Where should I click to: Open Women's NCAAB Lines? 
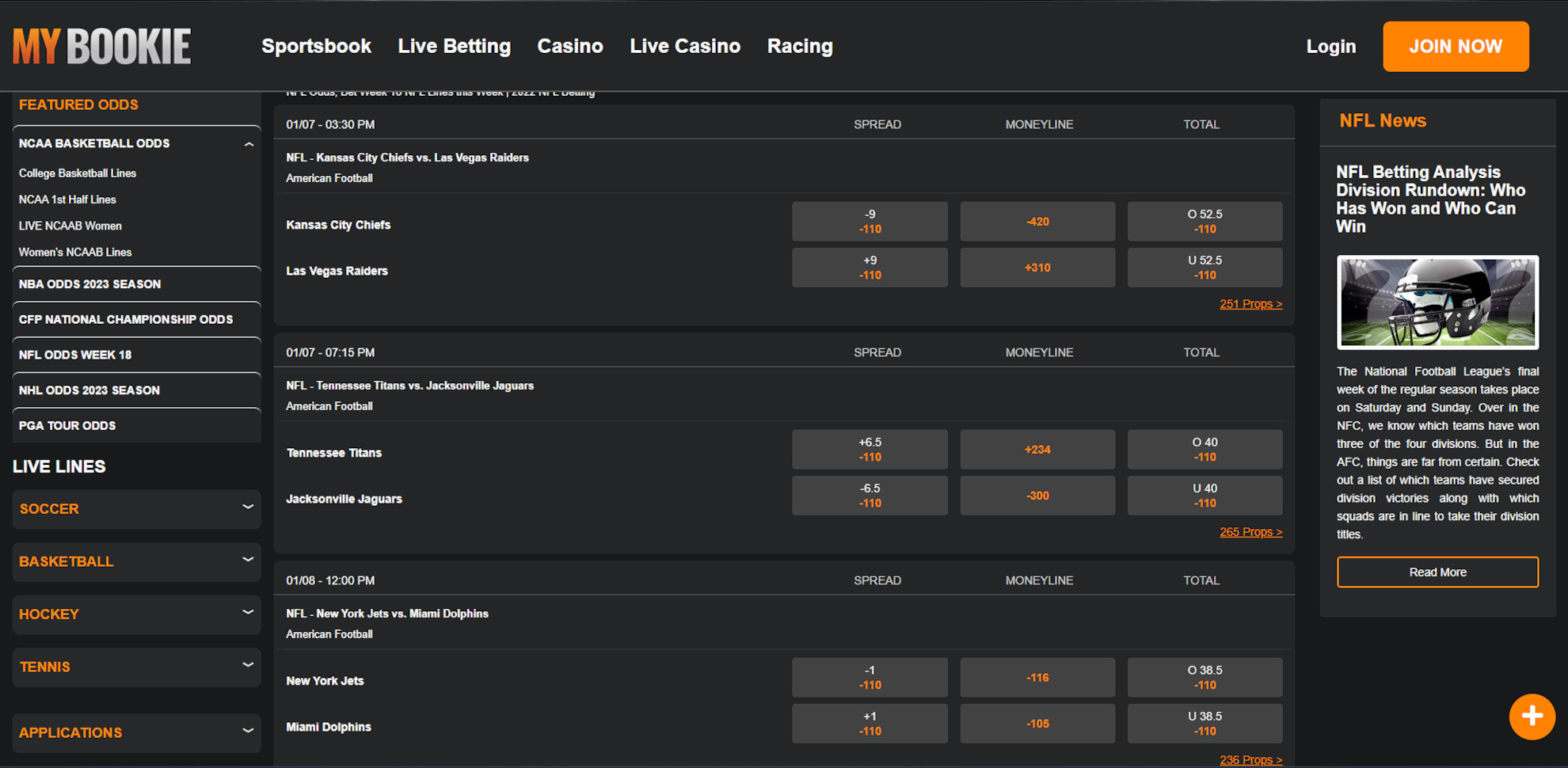[75, 252]
